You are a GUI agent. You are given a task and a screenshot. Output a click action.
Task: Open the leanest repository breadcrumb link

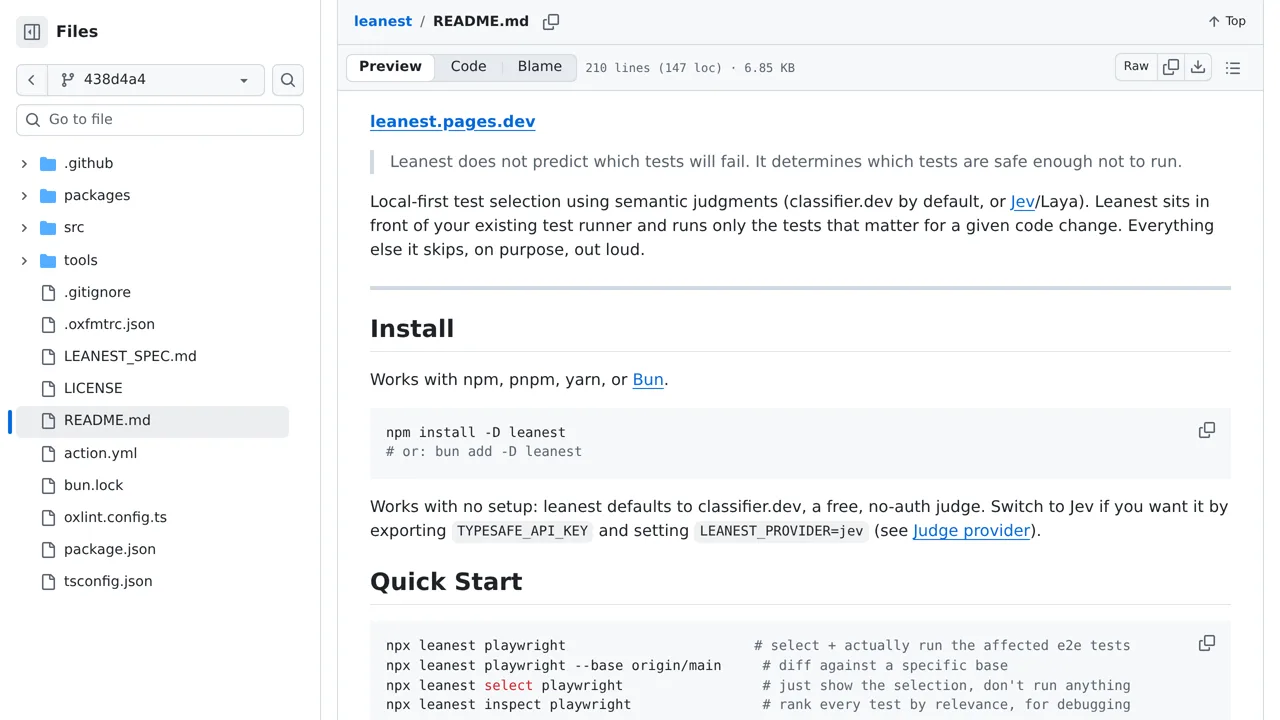pos(383,21)
